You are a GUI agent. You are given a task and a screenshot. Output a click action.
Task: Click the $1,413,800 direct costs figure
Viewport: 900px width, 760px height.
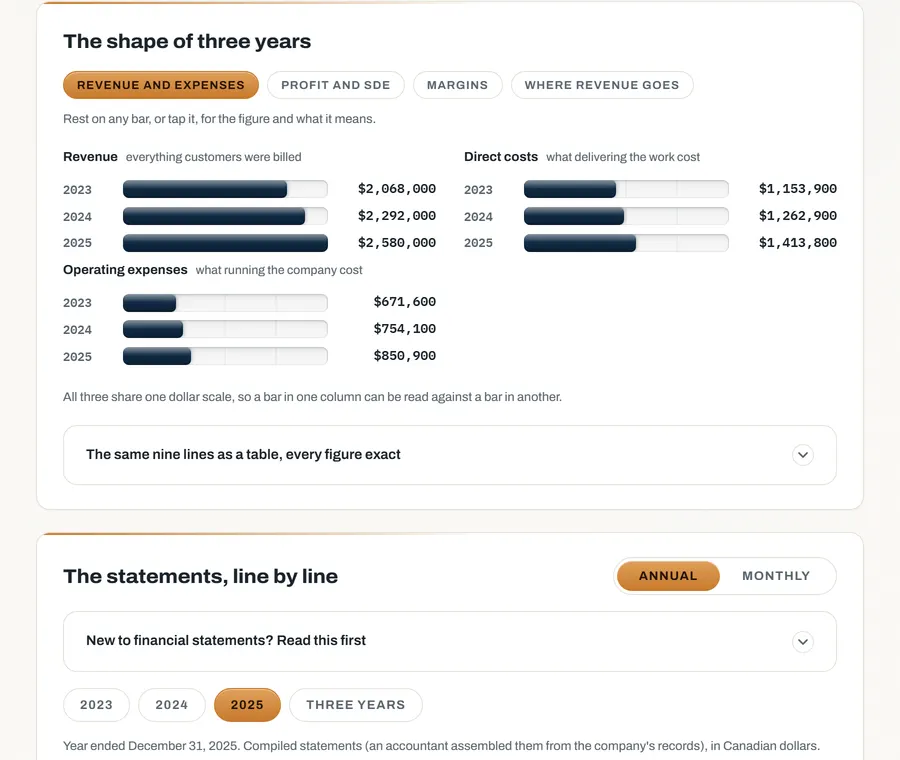(x=797, y=243)
